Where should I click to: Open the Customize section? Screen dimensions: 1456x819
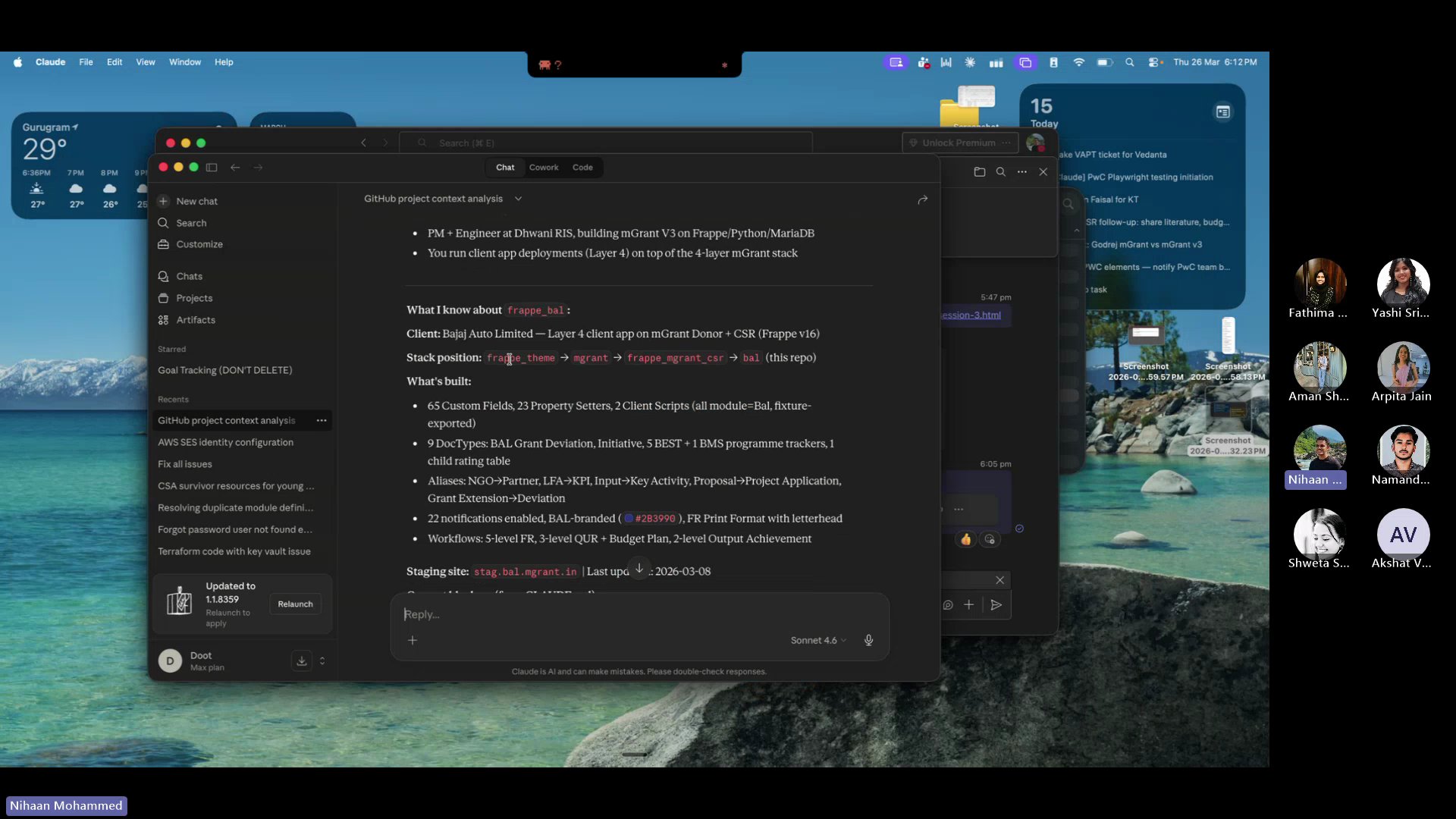199,244
